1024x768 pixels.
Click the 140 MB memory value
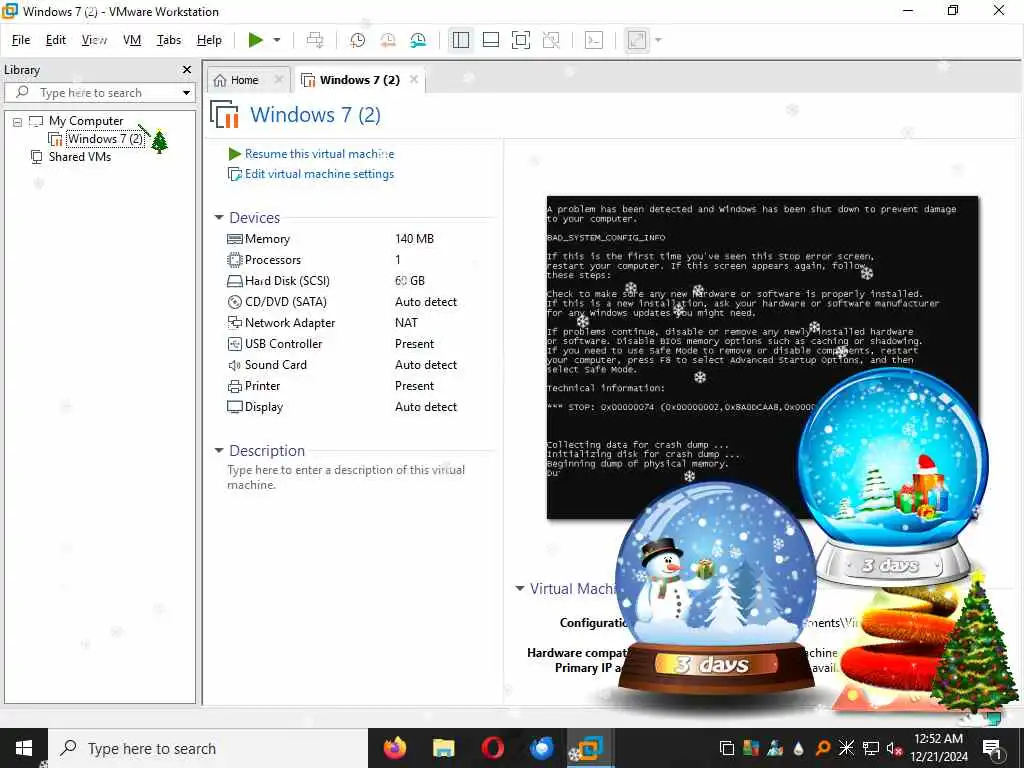click(x=414, y=239)
